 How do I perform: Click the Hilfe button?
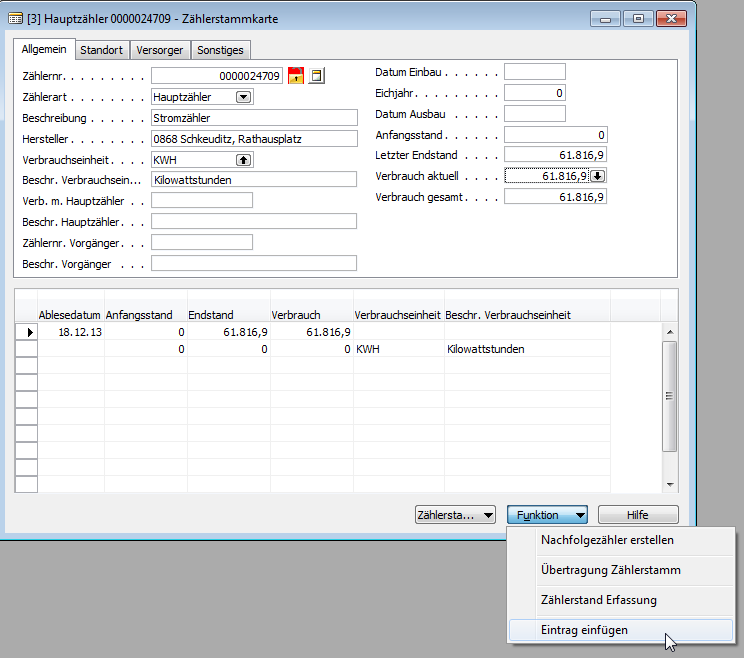tap(638, 515)
